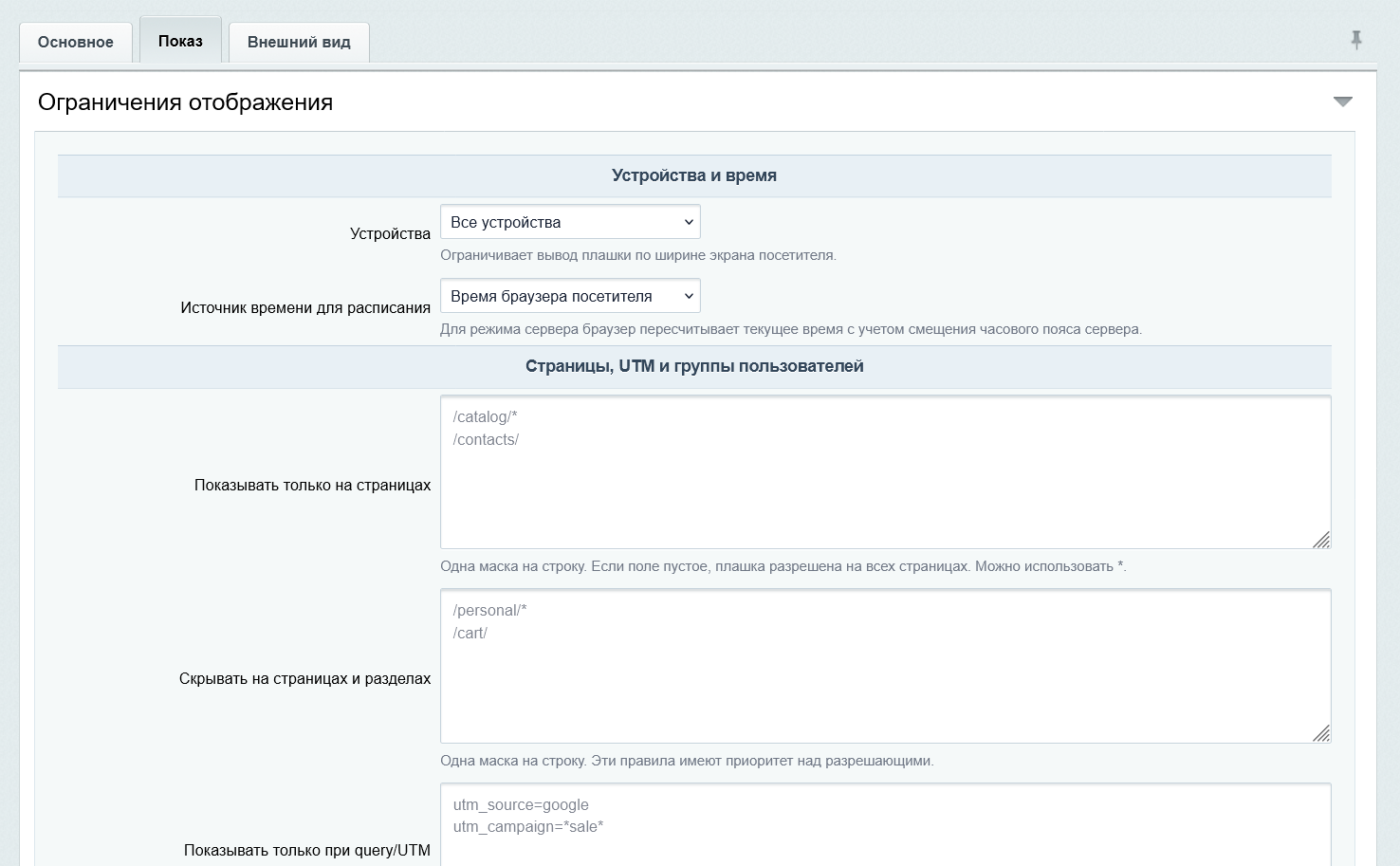
Task: Go to the Внешний вид tab
Action: (x=299, y=42)
